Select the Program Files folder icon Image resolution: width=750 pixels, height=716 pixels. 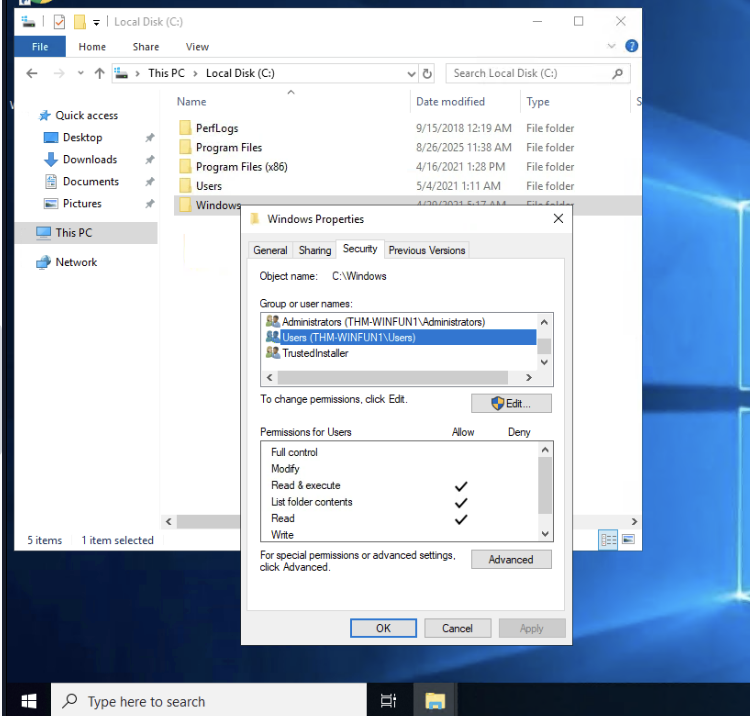tap(185, 147)
